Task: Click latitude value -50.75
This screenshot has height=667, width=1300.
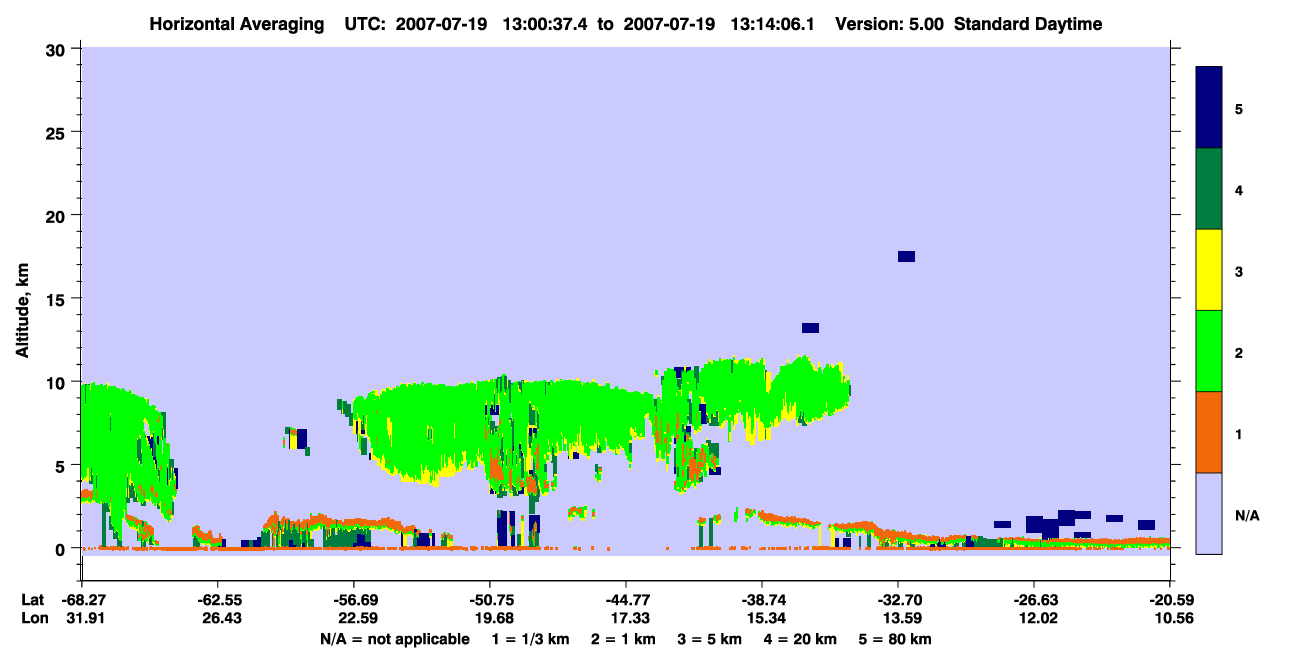Action: (x=490, y=600)
